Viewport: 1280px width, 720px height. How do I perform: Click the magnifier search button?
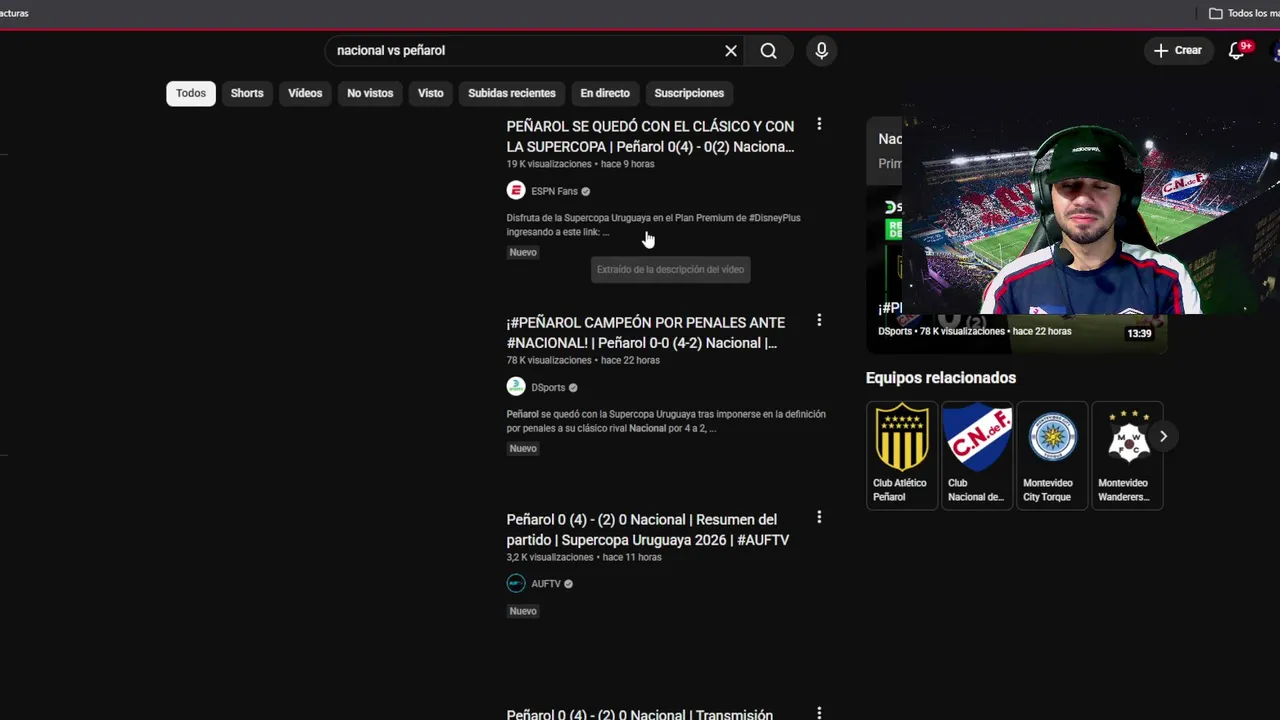(x=768, y=51)
